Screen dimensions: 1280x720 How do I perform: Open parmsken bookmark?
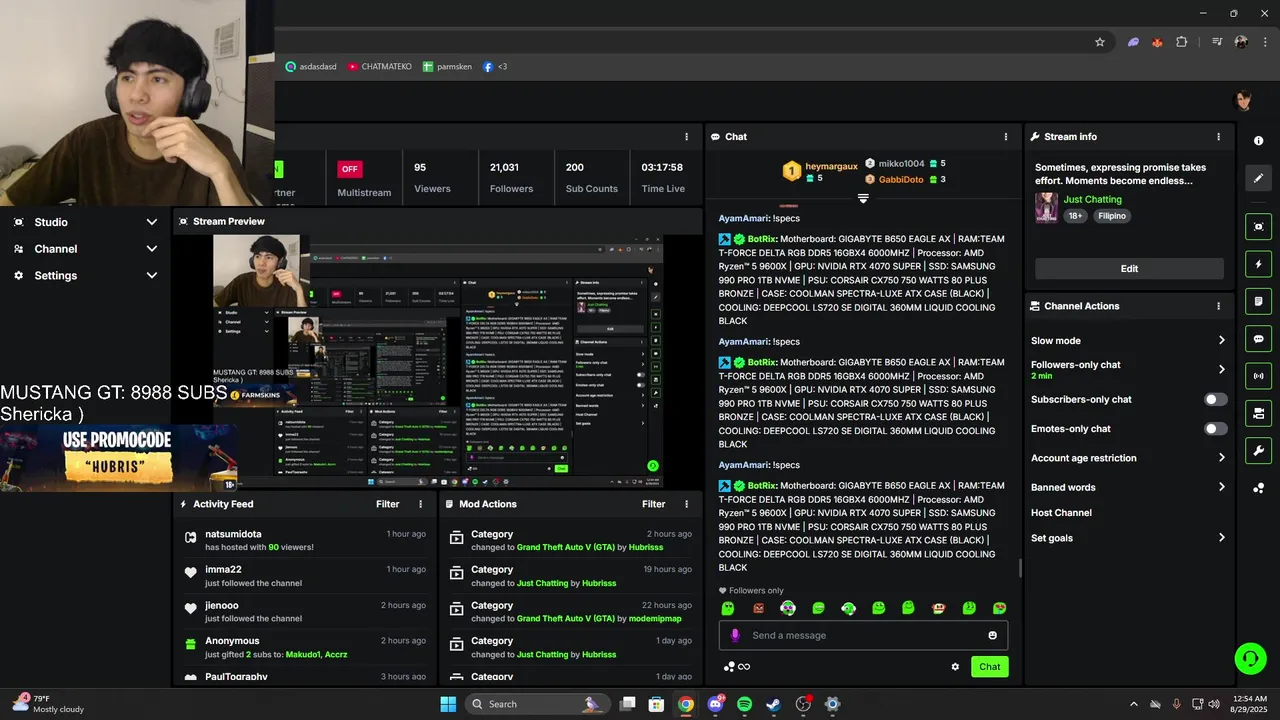click(x=447, y=67)
